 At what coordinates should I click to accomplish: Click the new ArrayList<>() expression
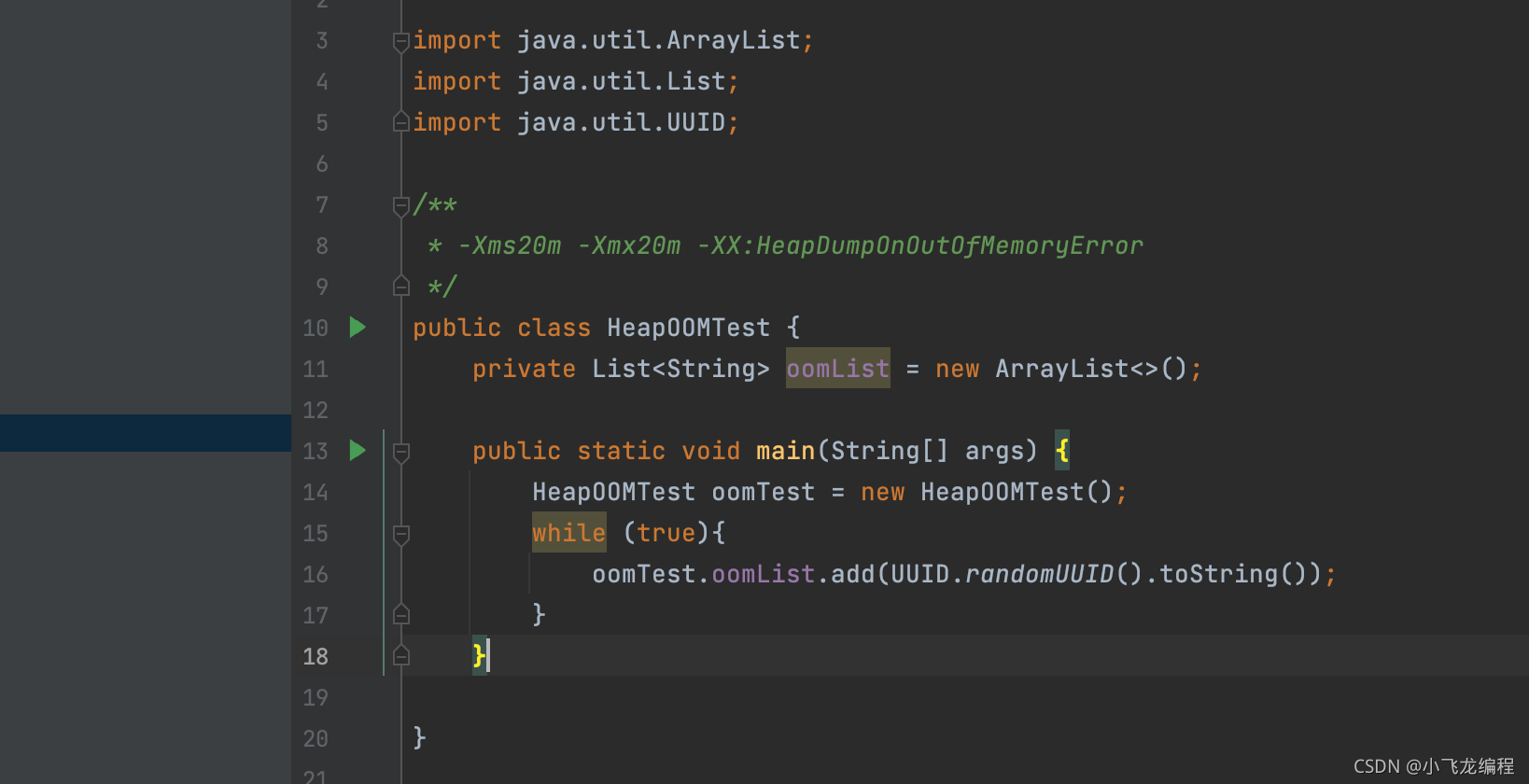[x=1062, y=369]
